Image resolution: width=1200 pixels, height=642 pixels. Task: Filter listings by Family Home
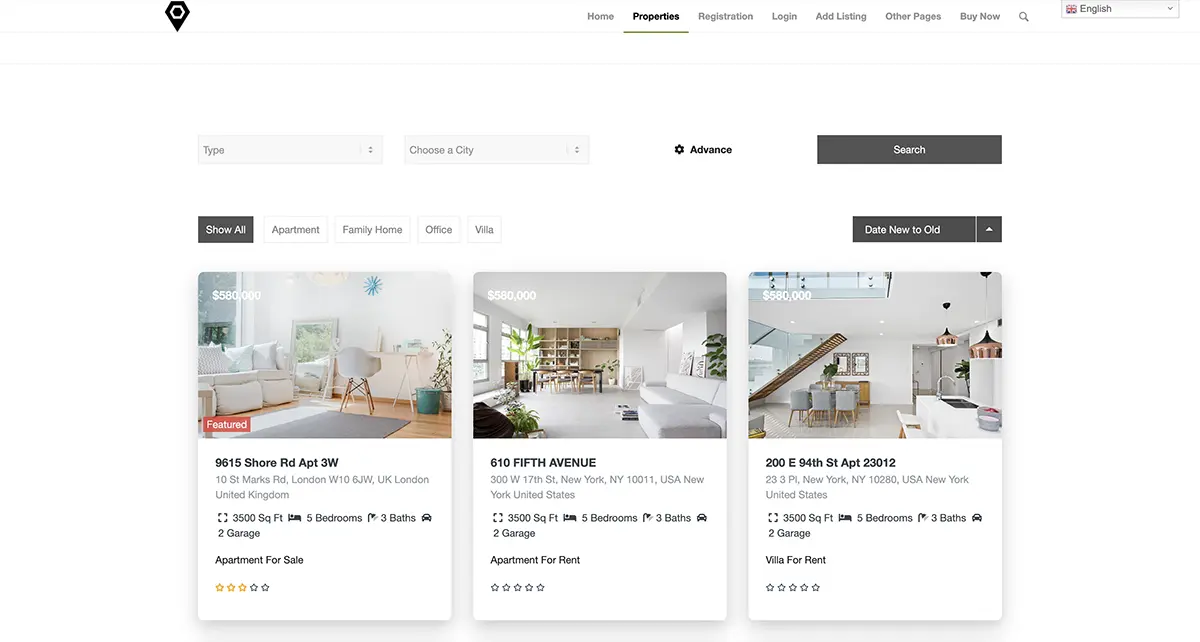(372, 230)
